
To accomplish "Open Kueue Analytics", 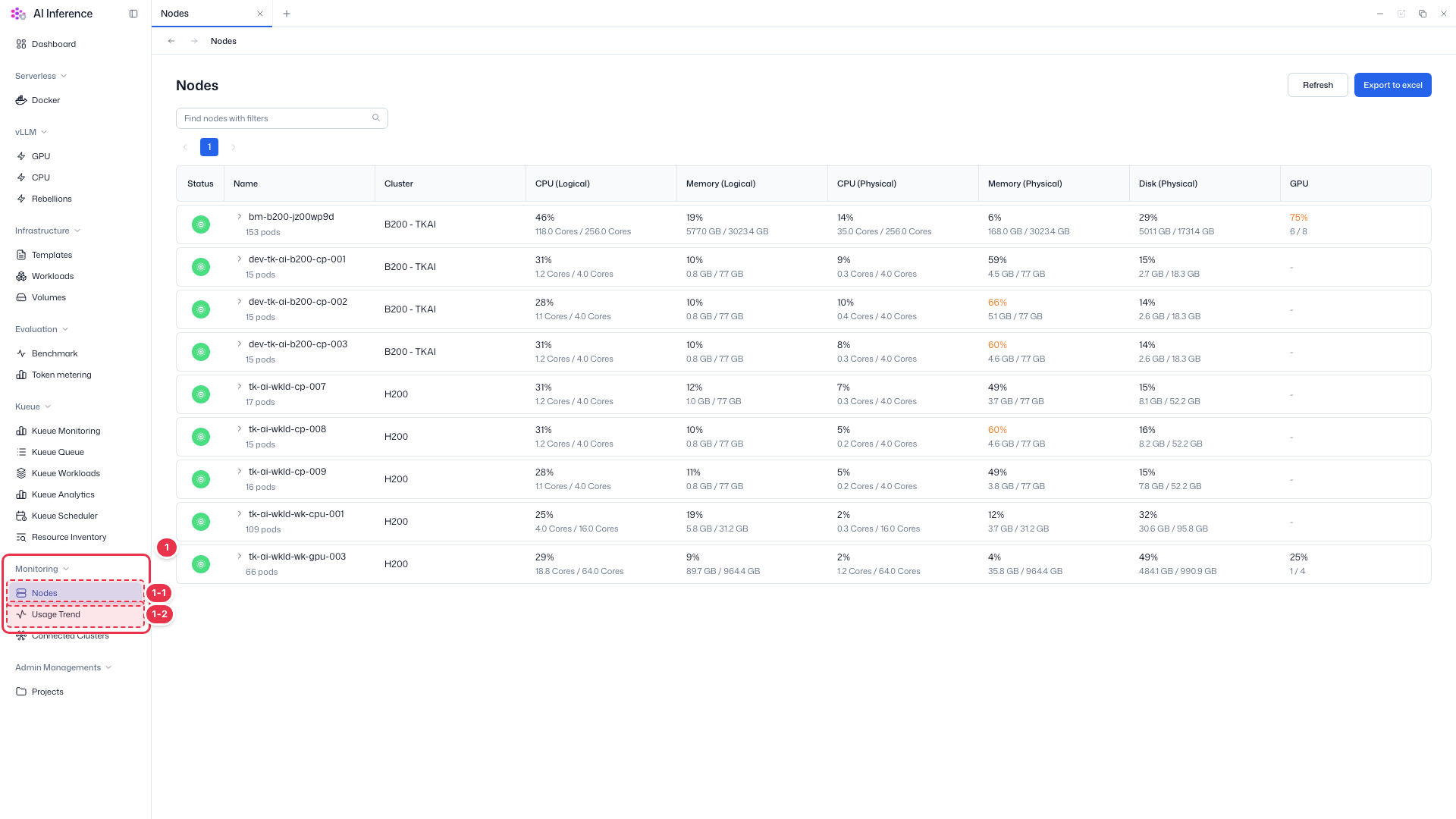I will pyautogui.click(x=63, y=494).
